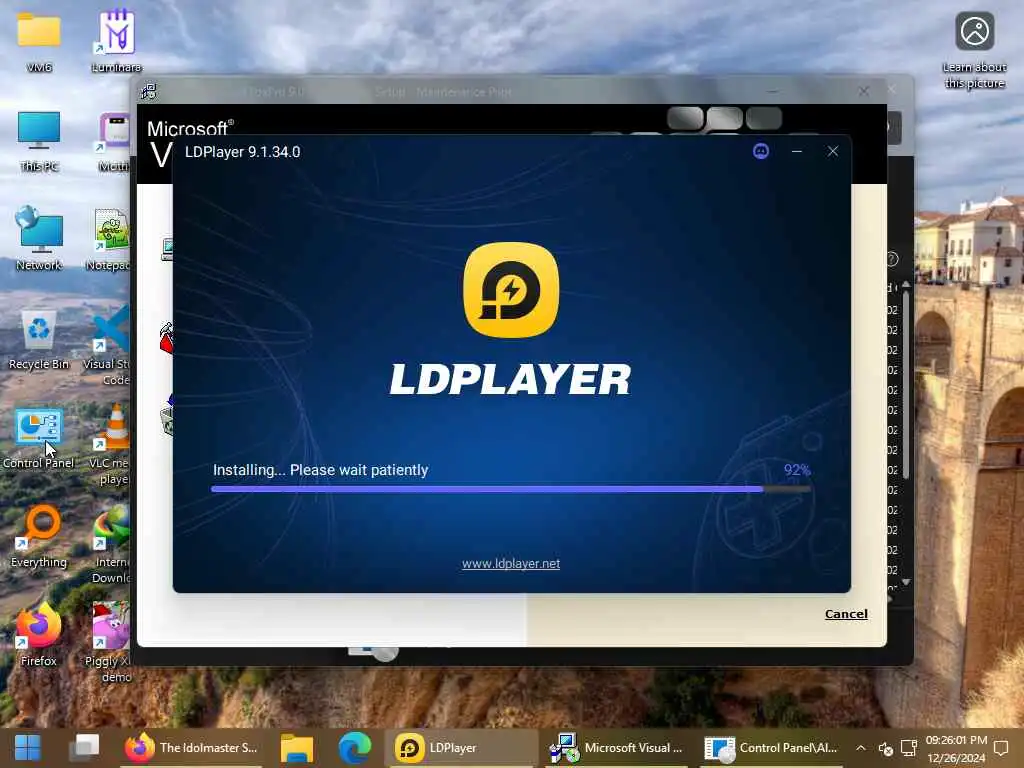Select the Visual Studio Code shortcut
1024x768 pixels.
point(108,346)
